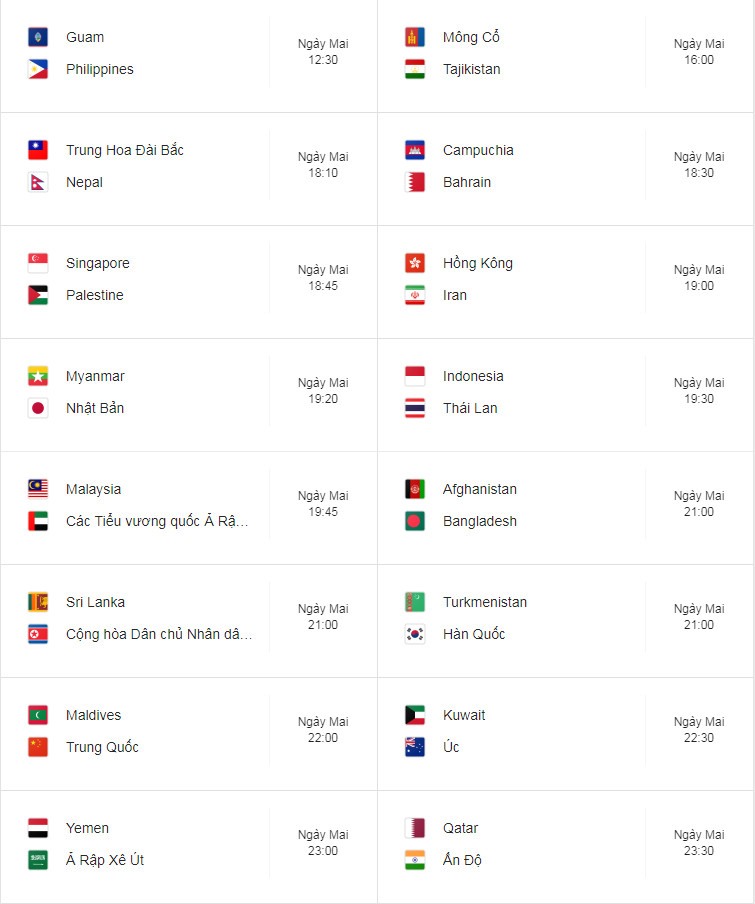Click the South Korea flag icon
This screenshot has width=755, height=904.
415,634
